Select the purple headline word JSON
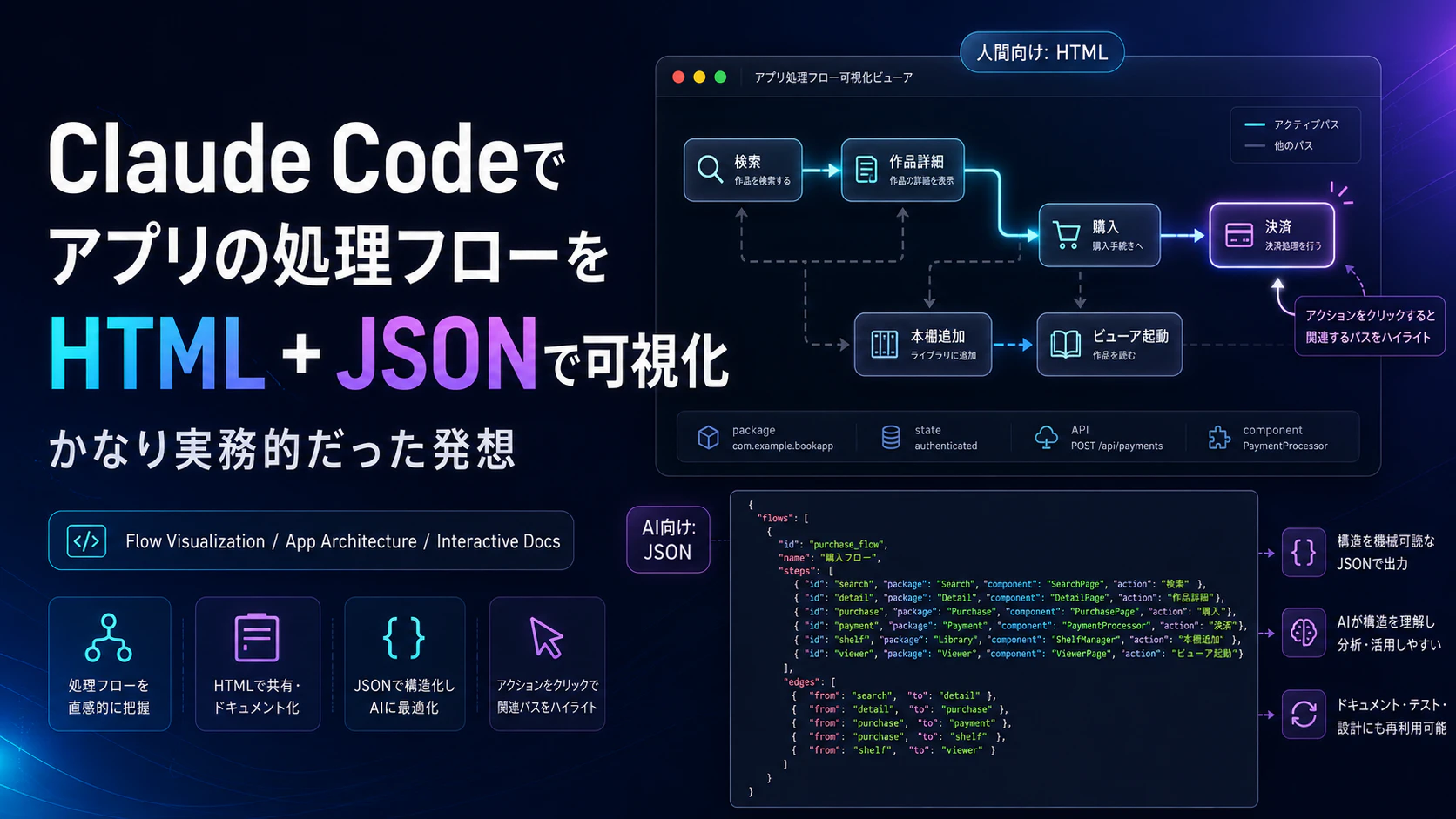 point(436,354)
